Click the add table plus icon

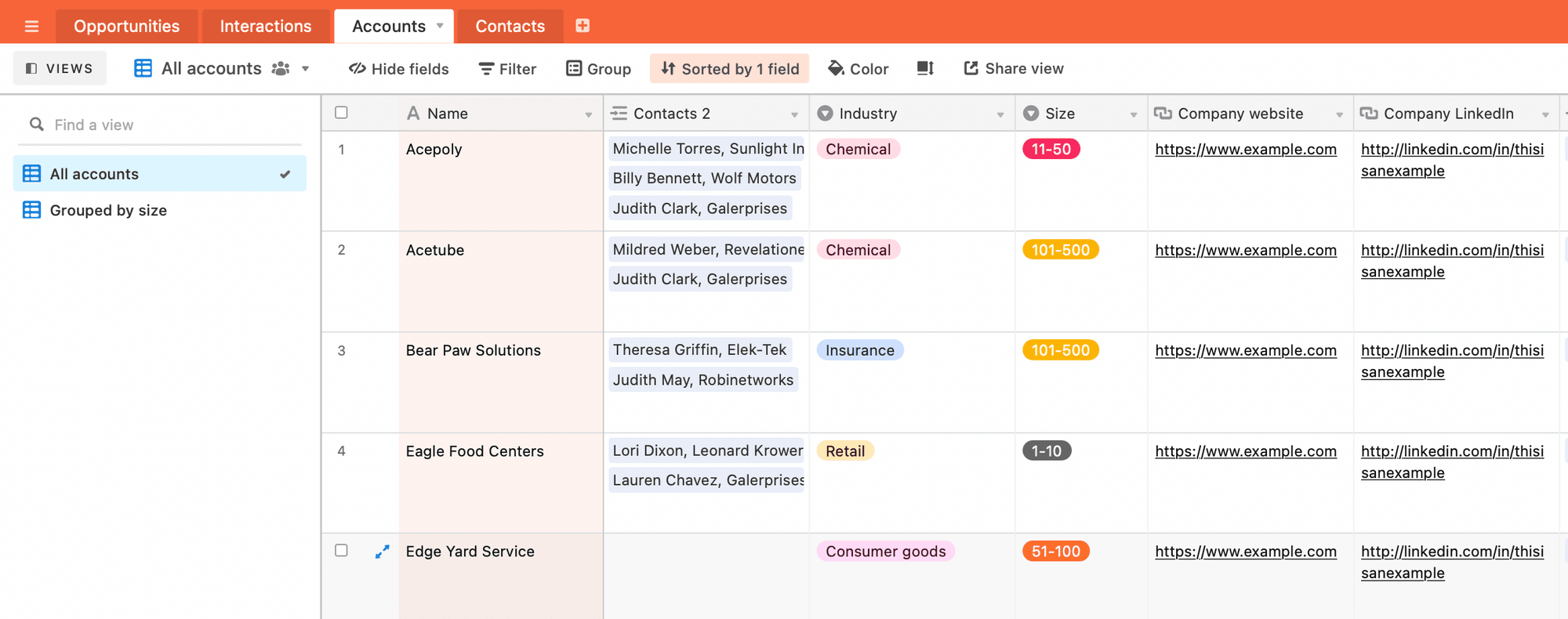coord(583,26)
